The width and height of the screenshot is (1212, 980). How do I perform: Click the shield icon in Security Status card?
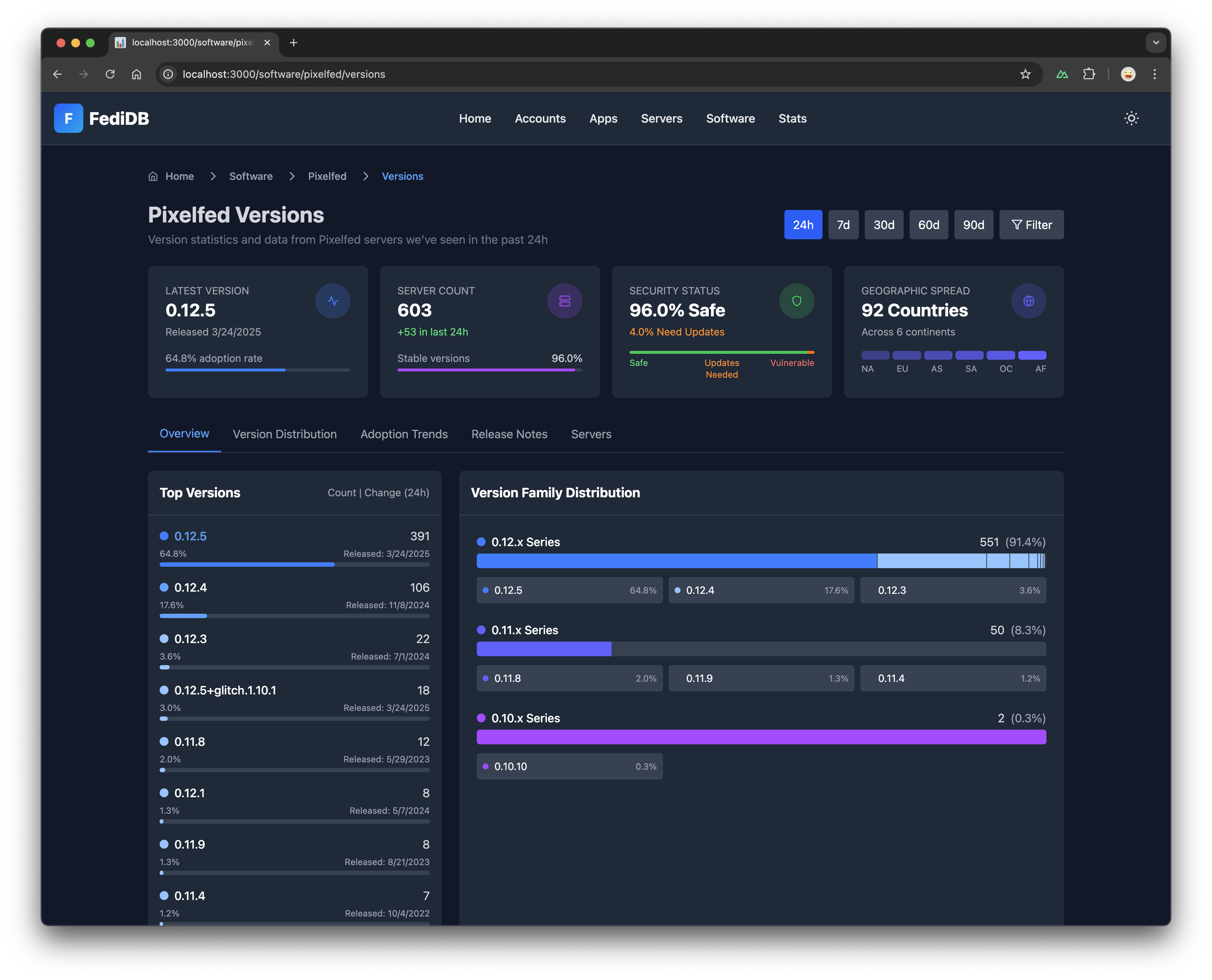(797, 301)
